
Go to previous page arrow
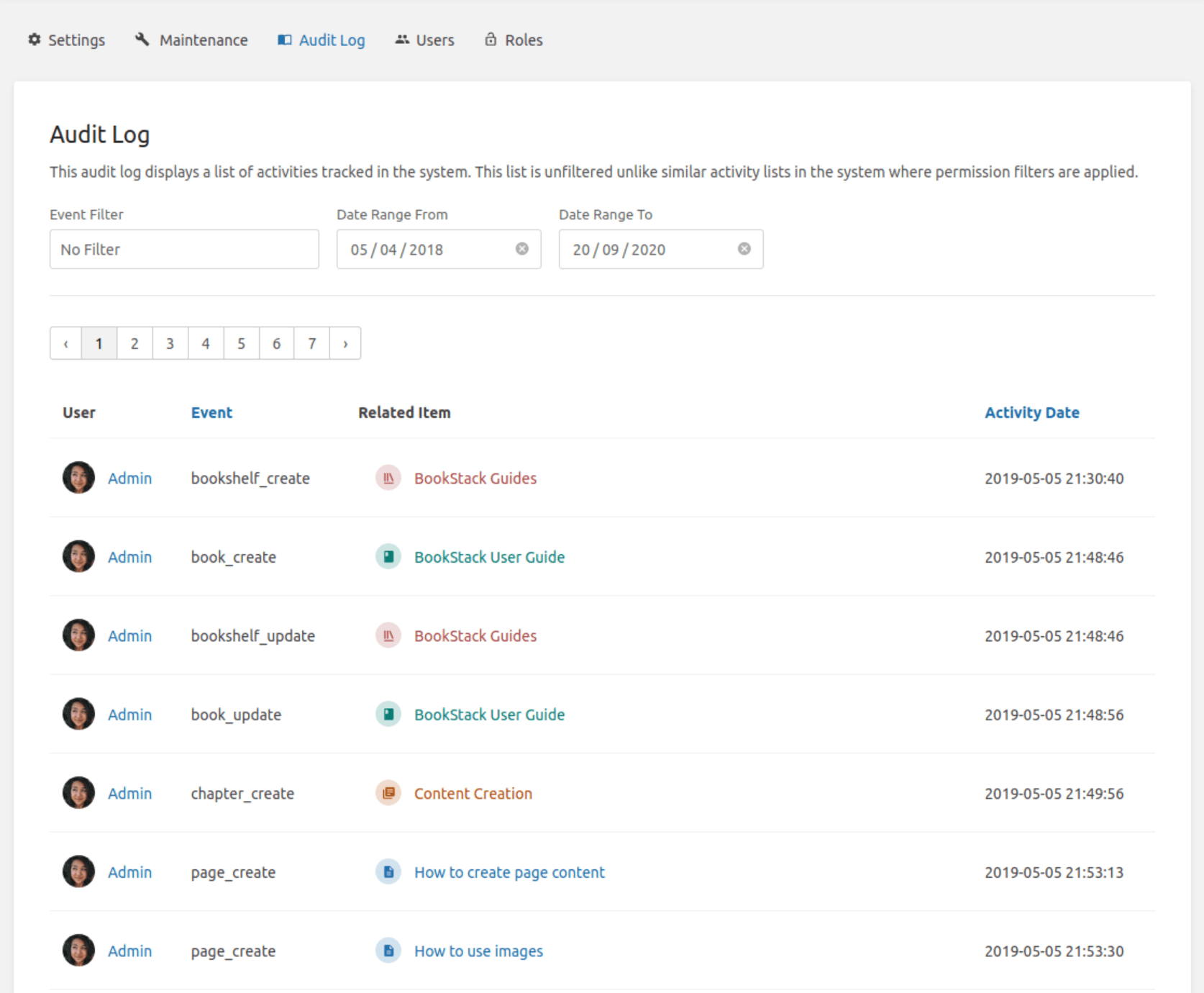66,344
